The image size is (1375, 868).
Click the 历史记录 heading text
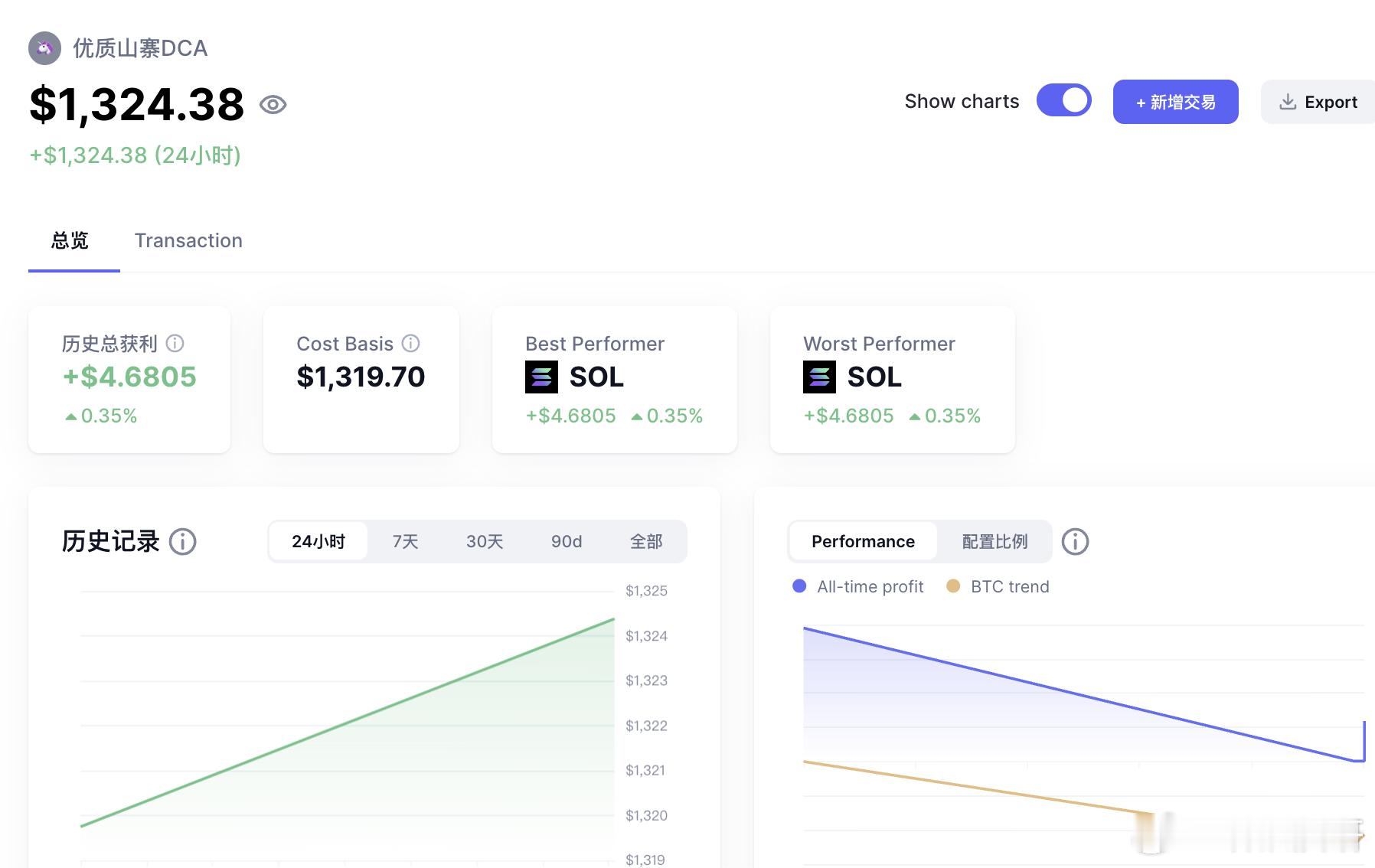click(x=111, y=542)
